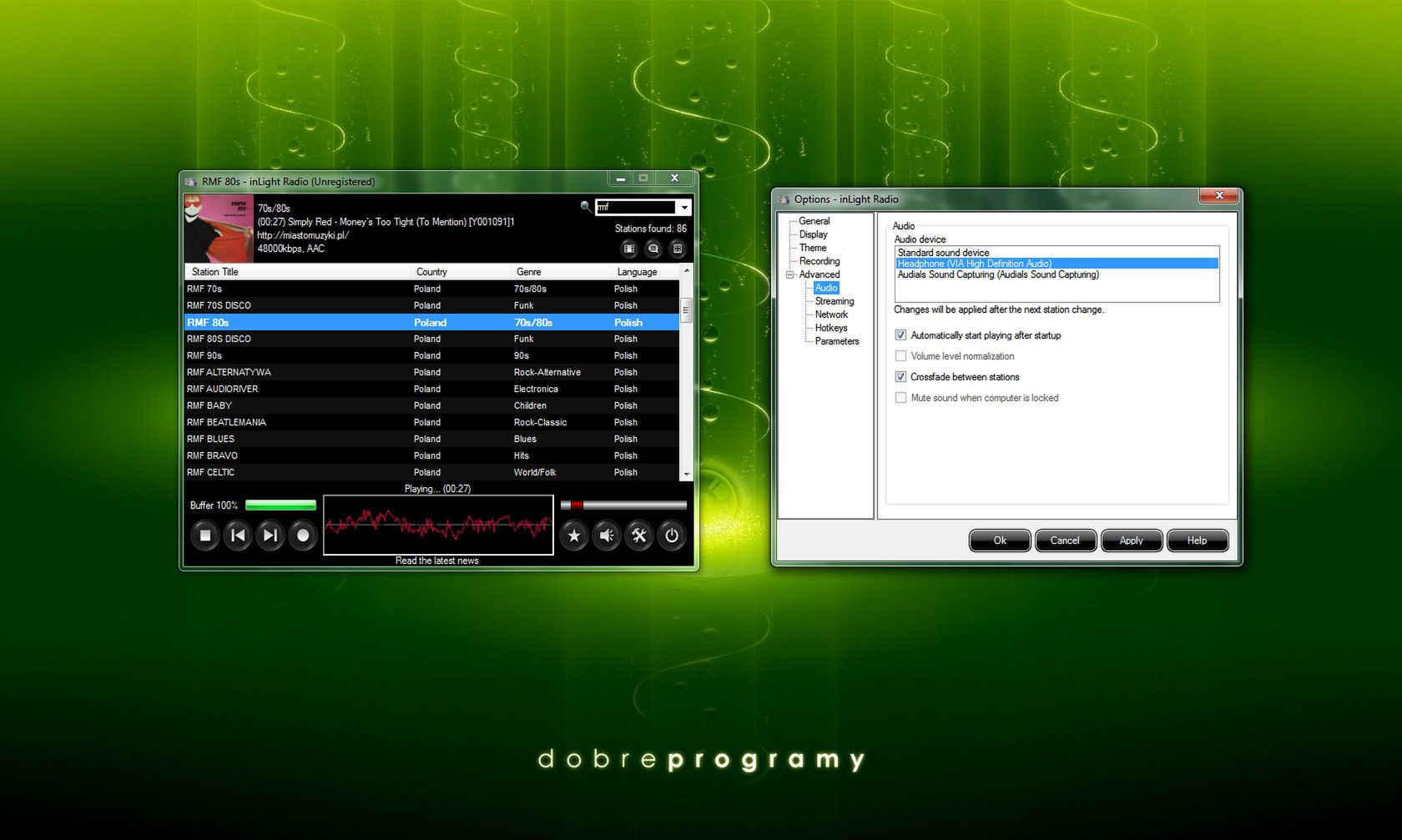The width and height of the screenshot is (1402, 840).
Task: Toggle Automatically start playing after startup
Action: click(x=901, y=335)
